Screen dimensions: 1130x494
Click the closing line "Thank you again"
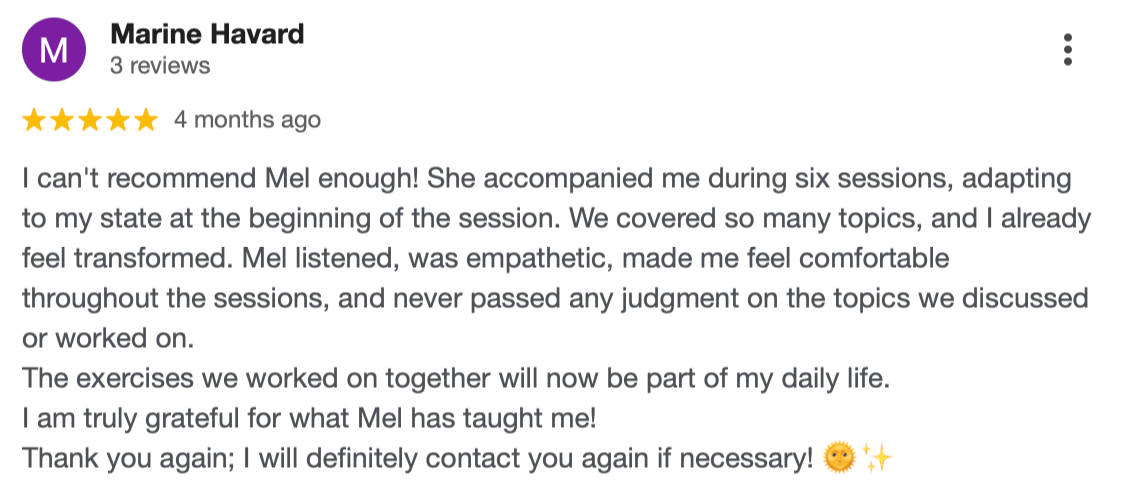point(416,459)
